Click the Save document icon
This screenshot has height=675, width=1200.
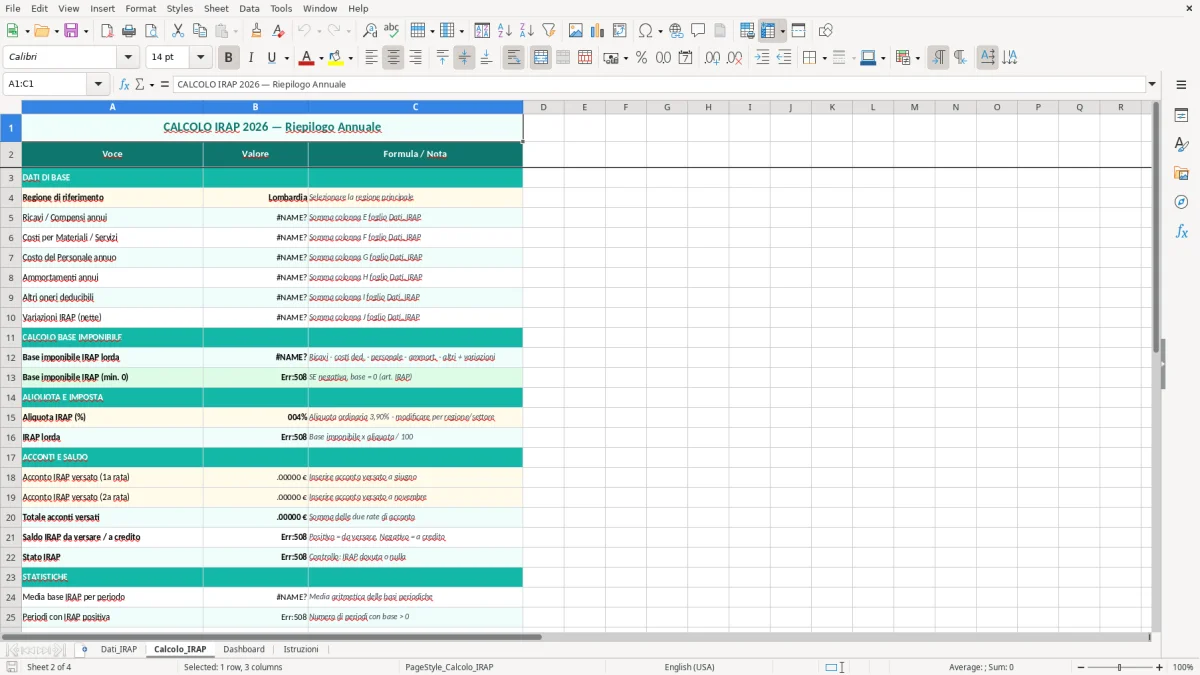click(71, 31)
